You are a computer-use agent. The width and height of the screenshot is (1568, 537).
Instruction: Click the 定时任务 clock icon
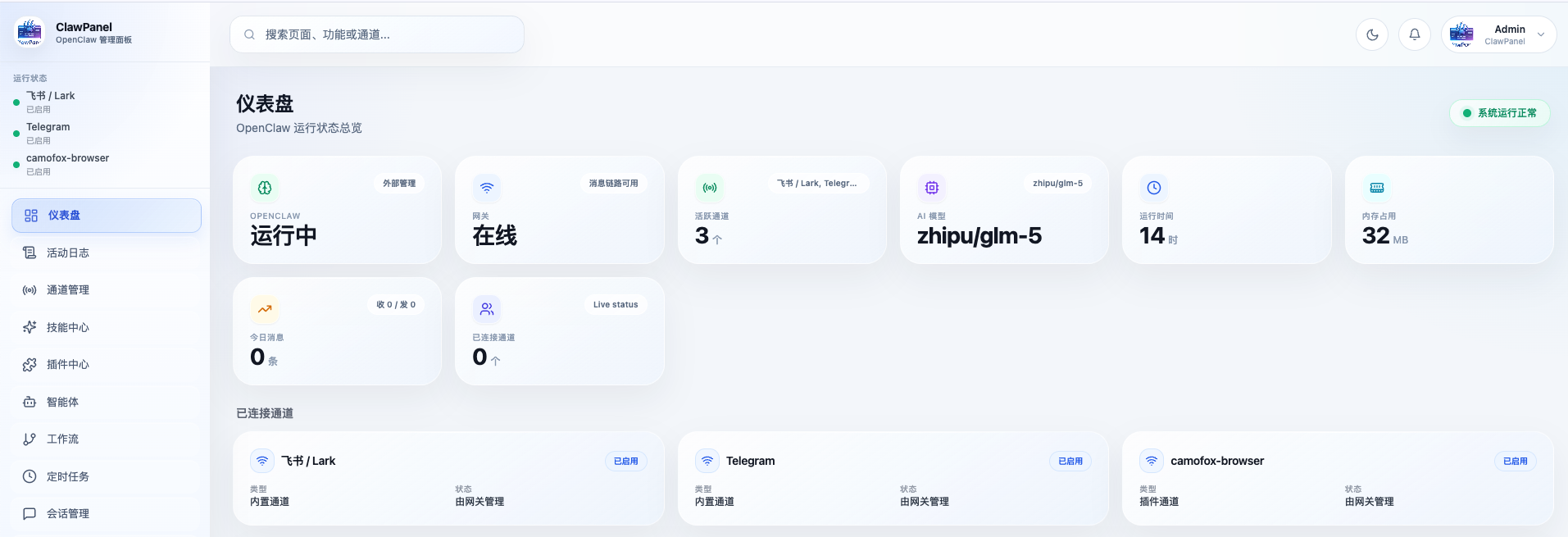click(30, 476)
